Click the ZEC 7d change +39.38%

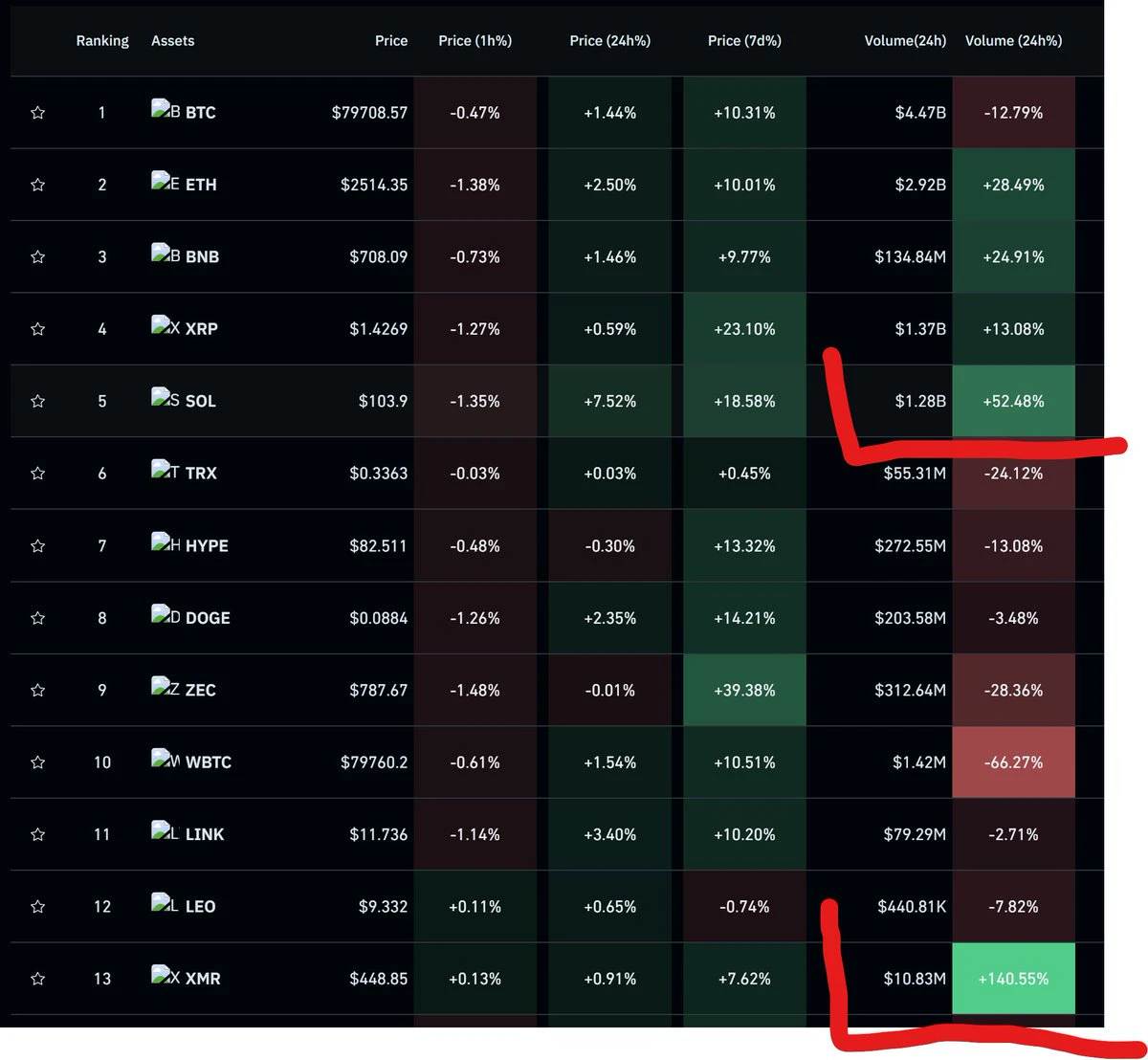[x=744, y=690]
